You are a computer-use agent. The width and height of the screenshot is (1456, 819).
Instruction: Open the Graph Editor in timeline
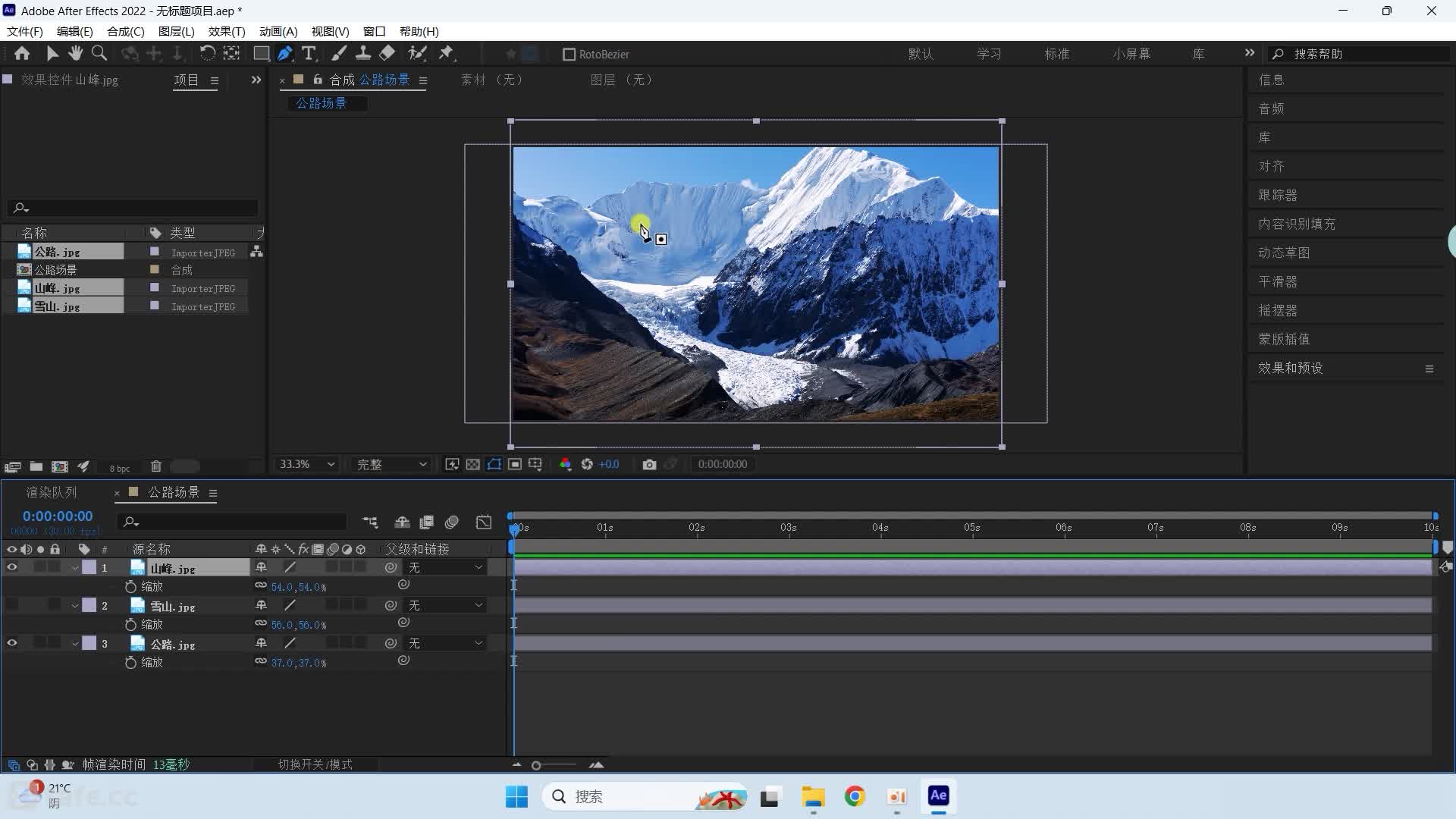click(x=484, y=522)
